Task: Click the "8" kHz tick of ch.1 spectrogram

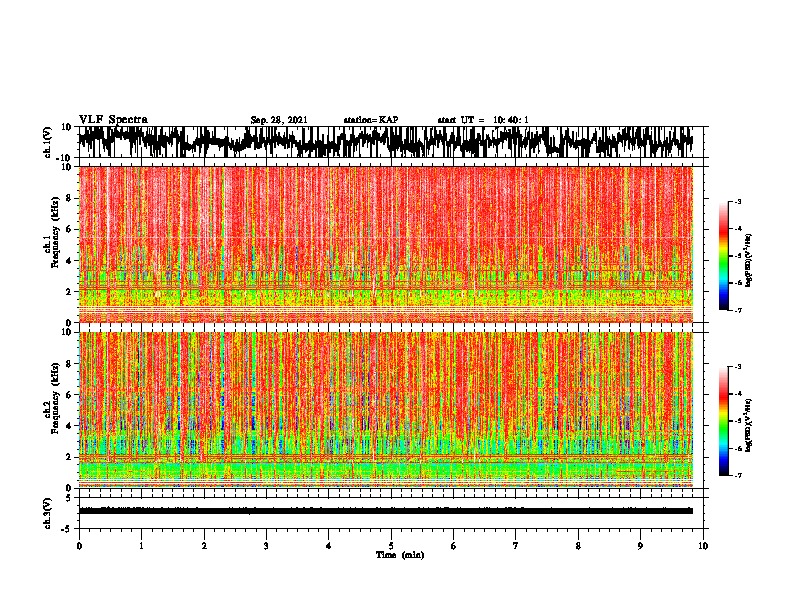Action: click(69, 198)
